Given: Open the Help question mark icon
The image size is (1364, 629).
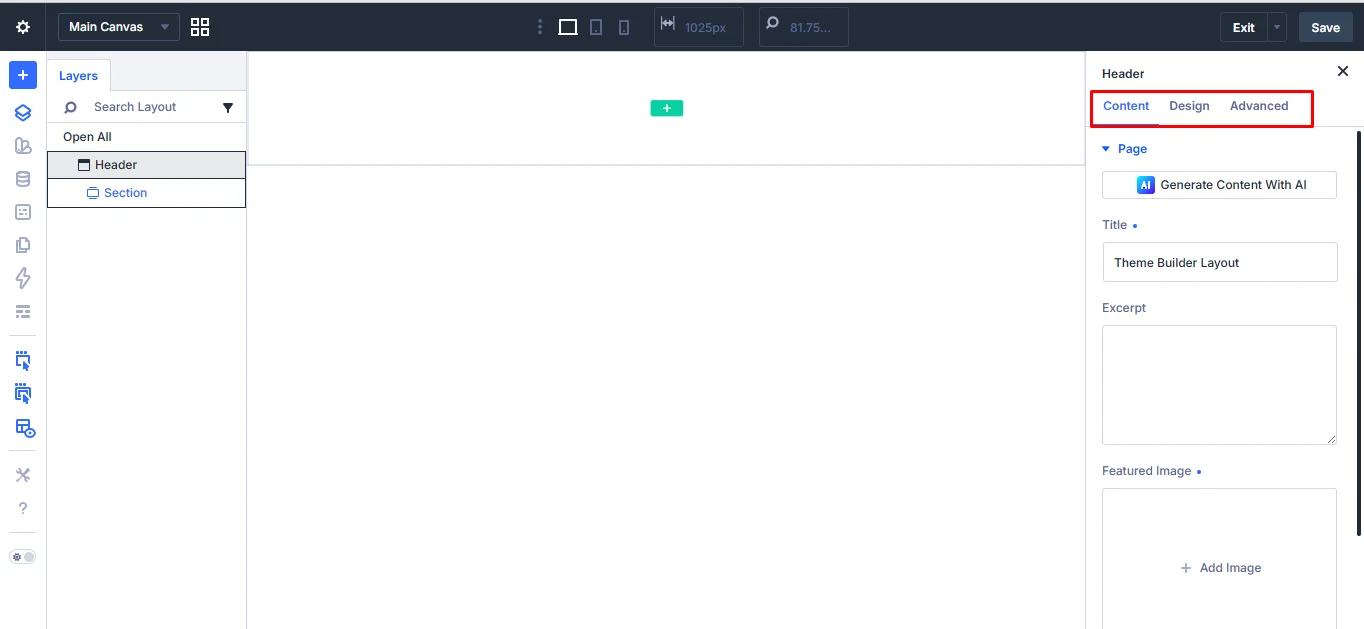Looking at the screenshot, I should [x=23, y=508].
